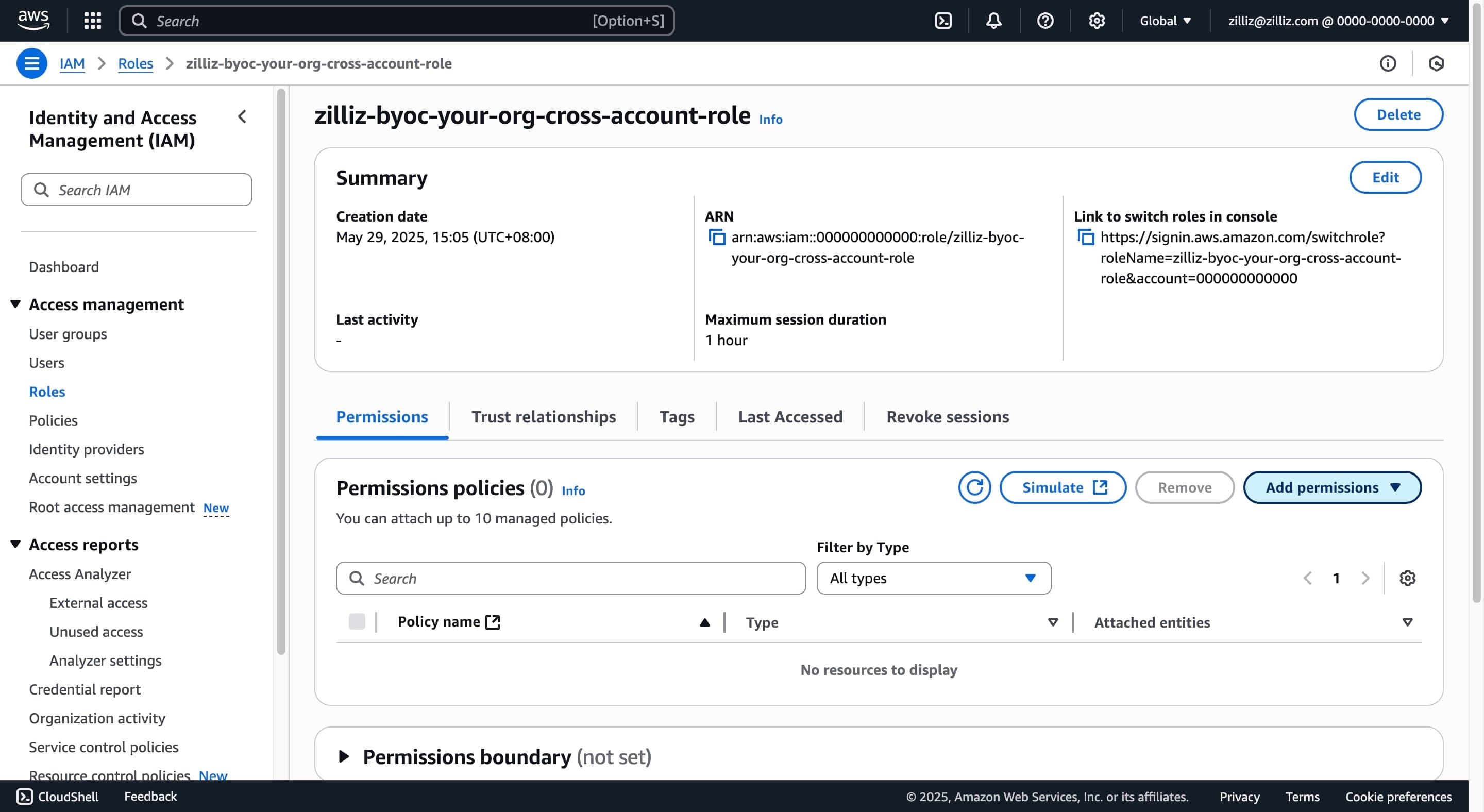Screen dimensions: 1484x812
Task: Open Filter by Type All types dropdown
Action: tap(934, 578)
